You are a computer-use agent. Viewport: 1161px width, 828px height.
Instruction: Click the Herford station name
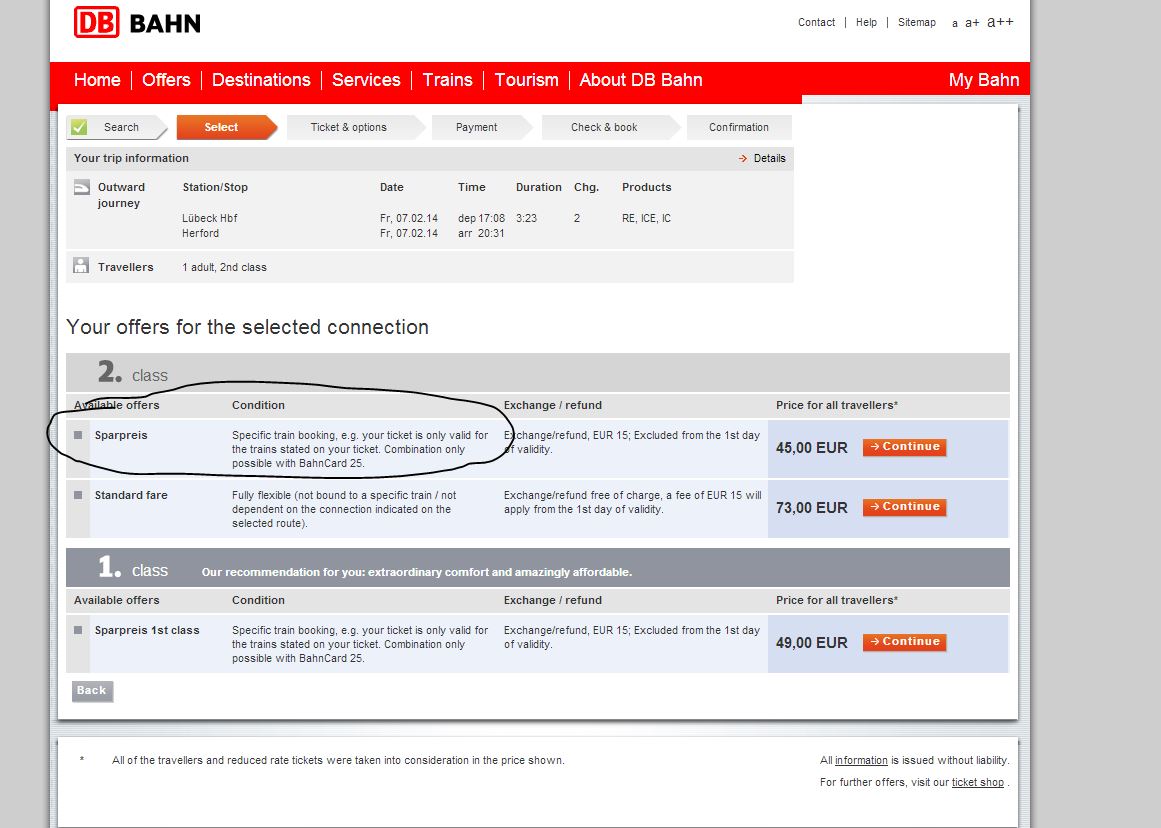coord(201,233)
